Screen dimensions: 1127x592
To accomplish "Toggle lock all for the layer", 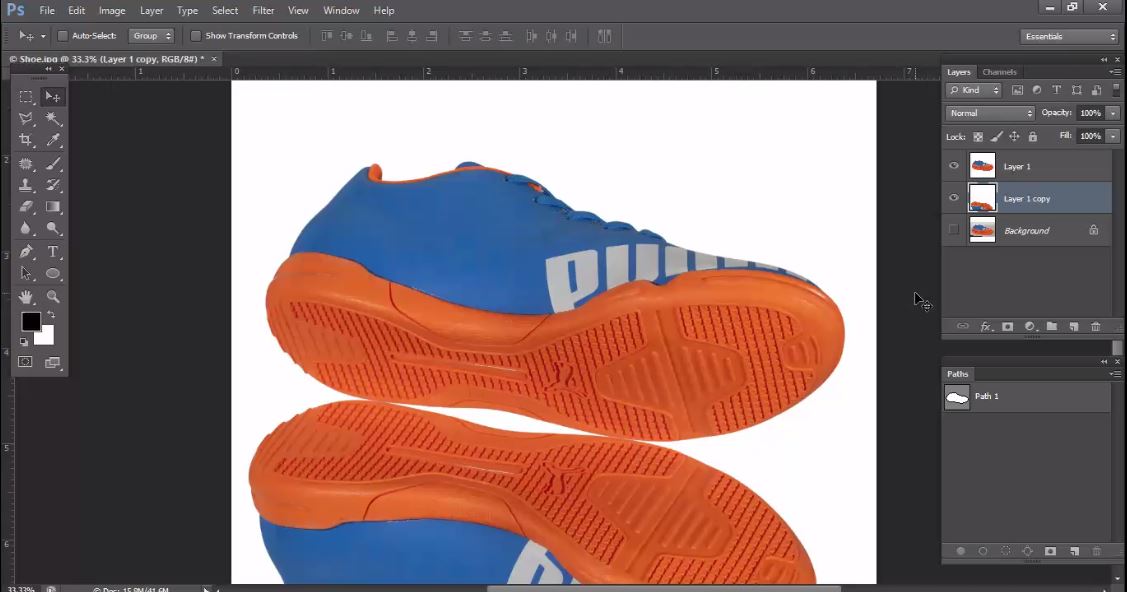I will click(1033, 137).
